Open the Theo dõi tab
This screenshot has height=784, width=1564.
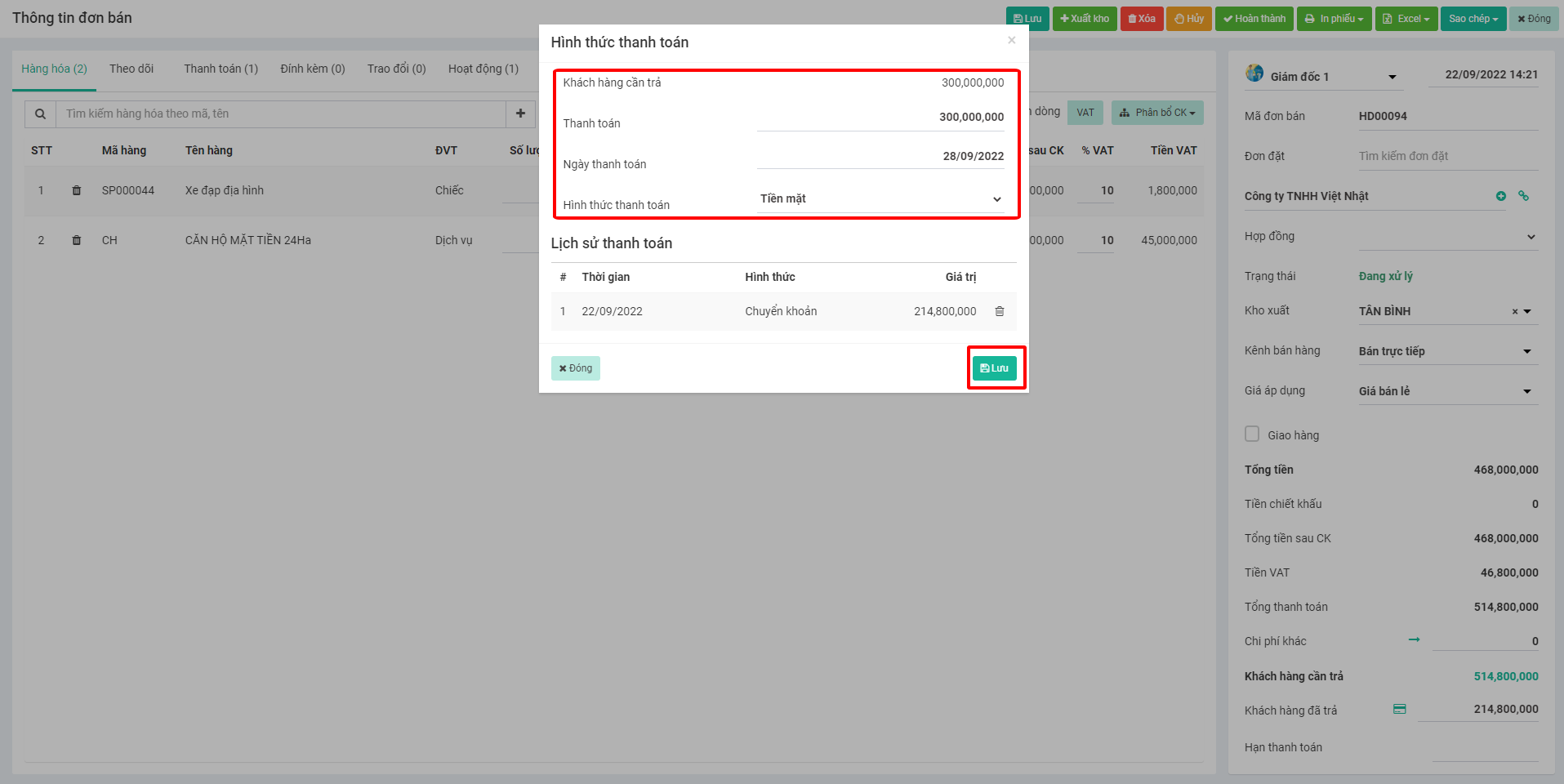[x=131, y=69]
